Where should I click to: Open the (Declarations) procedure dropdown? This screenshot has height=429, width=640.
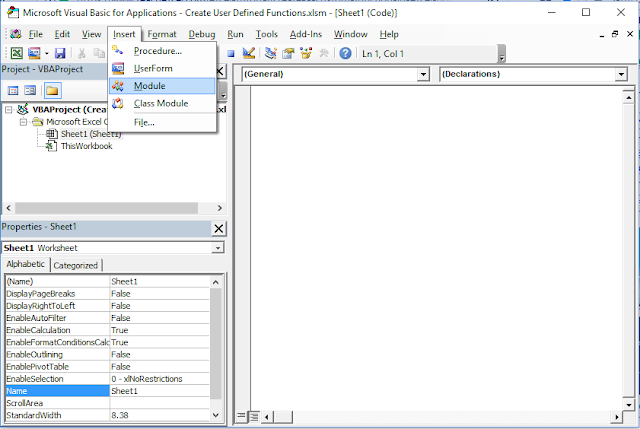pyautogui.click(x=621, y=74)
